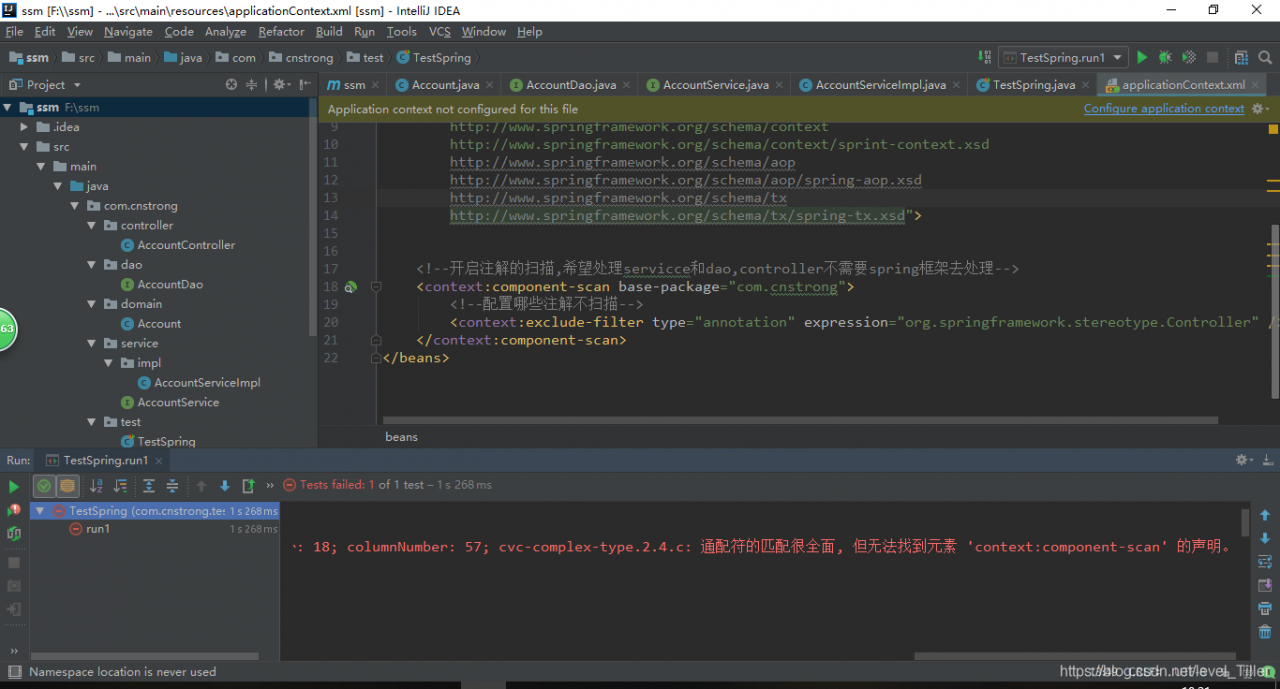1280x689 pixels.
Task: Select the cnstrong breadcrumb in navigation bar
Action: [301, 58]
